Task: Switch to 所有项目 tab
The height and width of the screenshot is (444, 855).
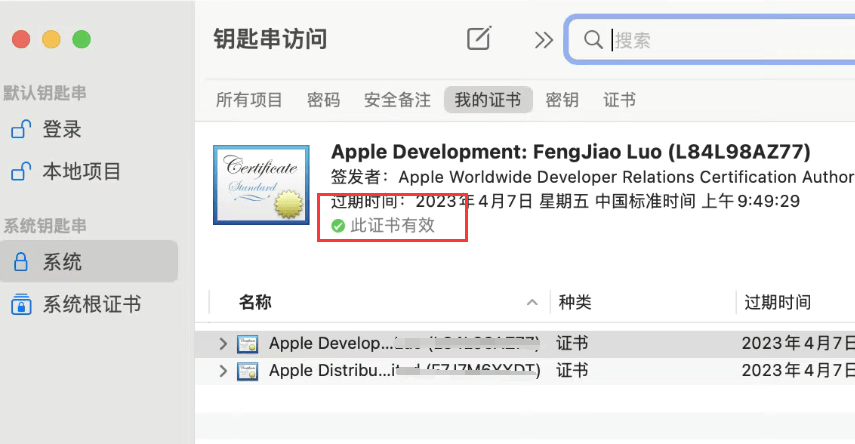Action: (x=249, y=100)
